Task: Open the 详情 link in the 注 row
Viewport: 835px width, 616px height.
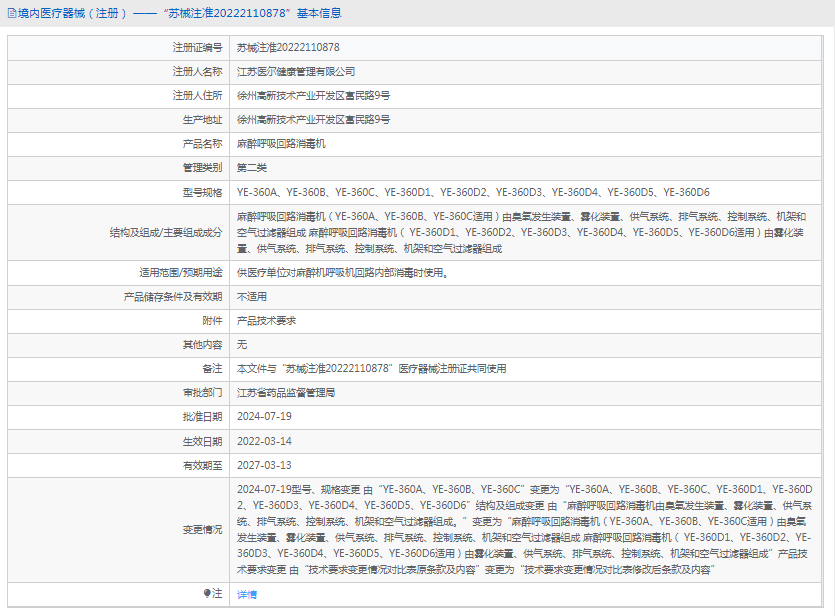Action: (247, 594)
